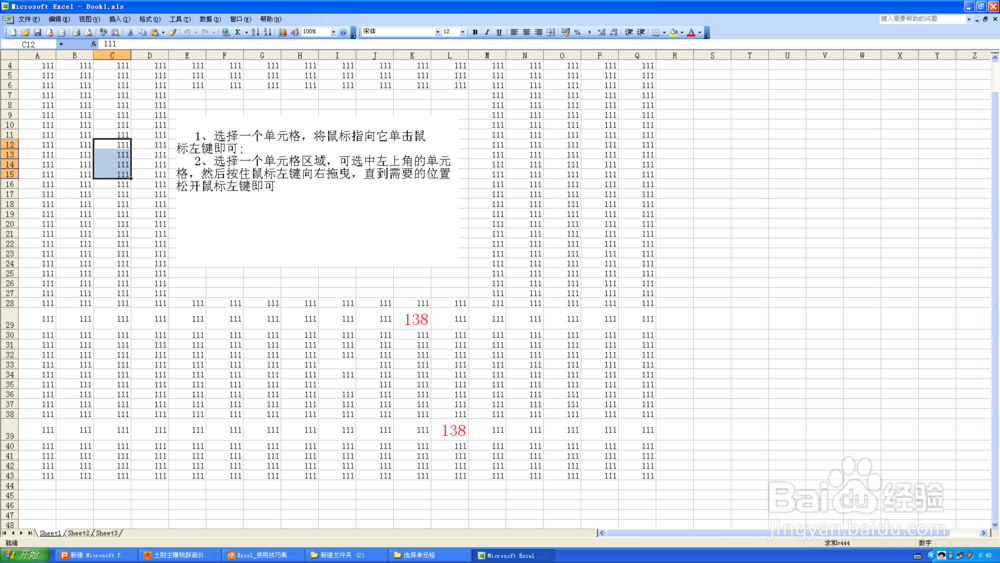Click the Name Box showing C12
Image resolution: width=1000 pixels, height=563 pixels.
29,44
